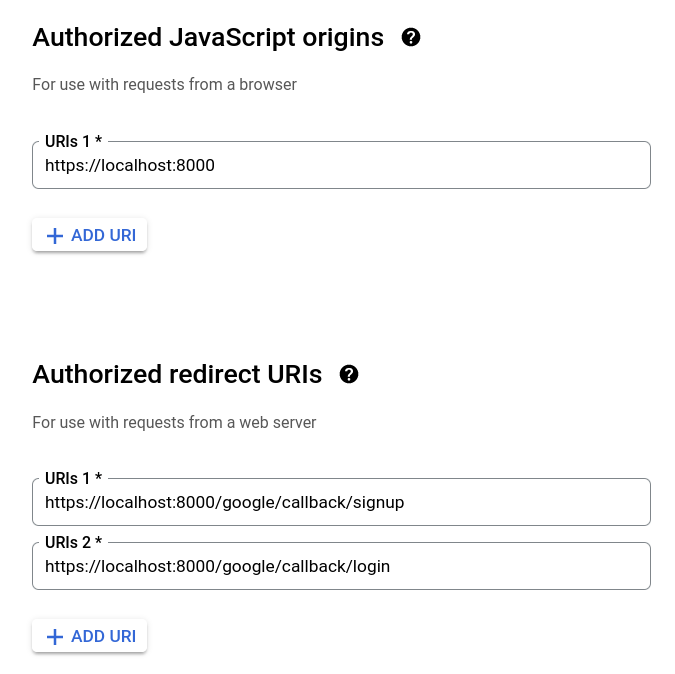The width and height of the screenshot is (675, 674).
Task: Select 'For use with requests from a browser' text
Action: [x=164, y=84]
